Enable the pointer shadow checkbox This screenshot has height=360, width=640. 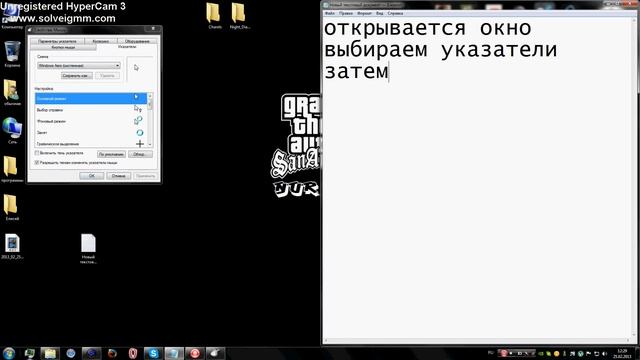37,153
